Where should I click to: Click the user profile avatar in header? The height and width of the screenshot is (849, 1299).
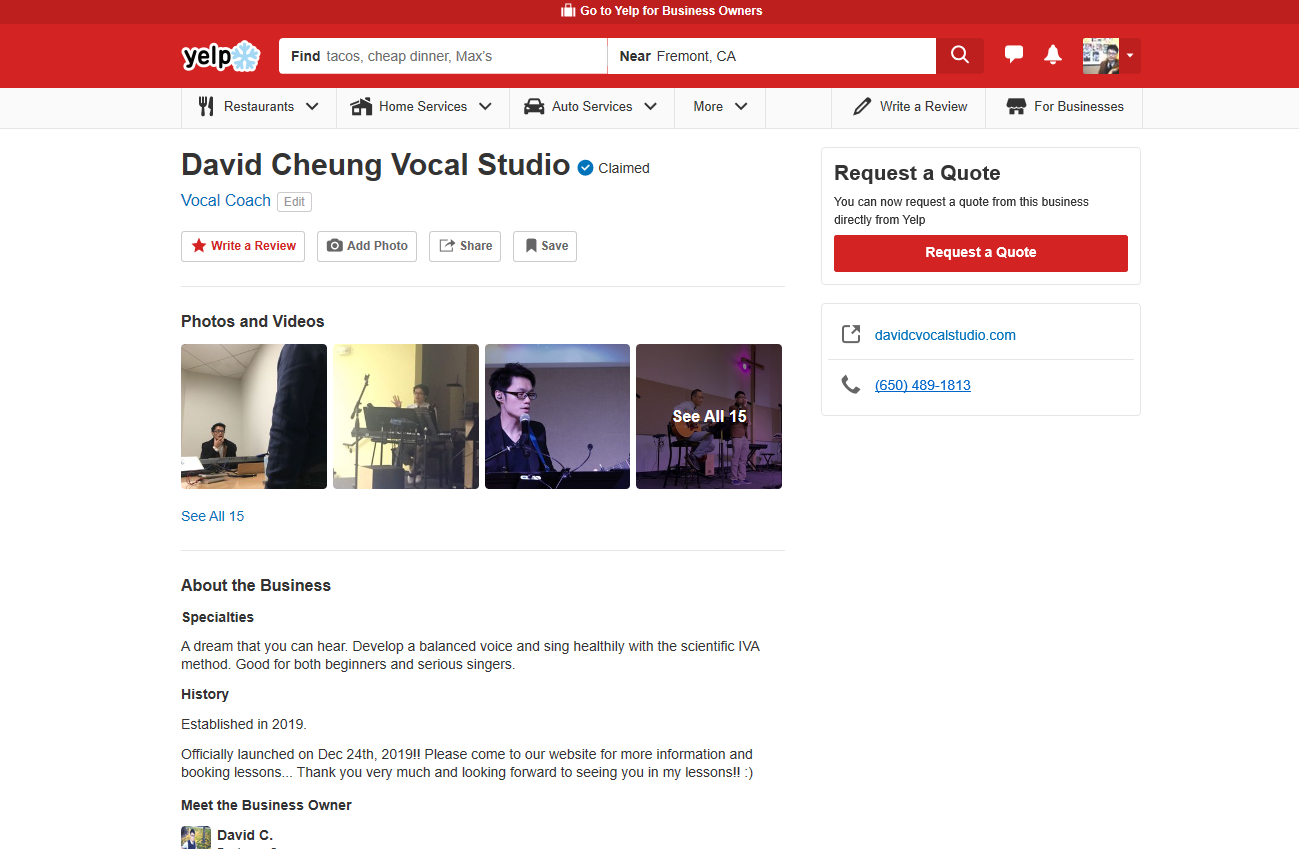[1101, 56]
